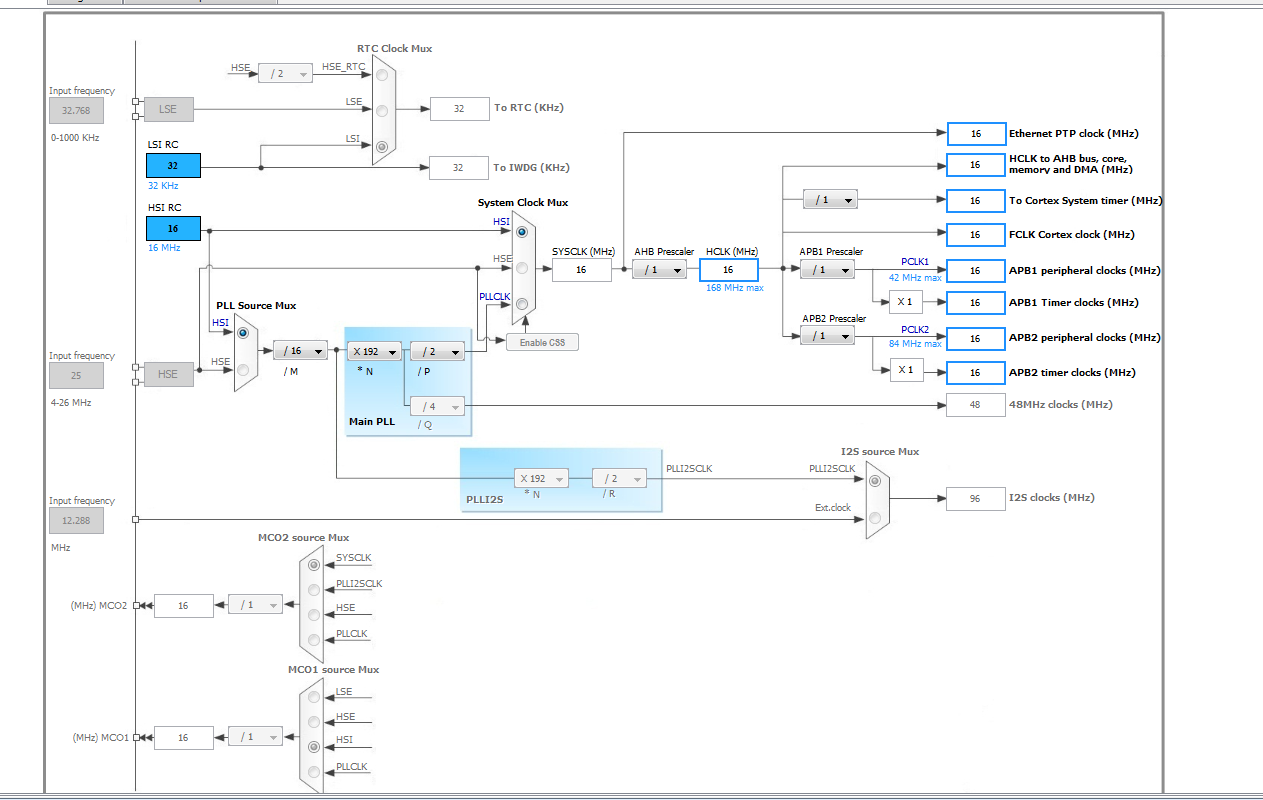
Task: Click the LSI RC value box
Action: point(173,166)
